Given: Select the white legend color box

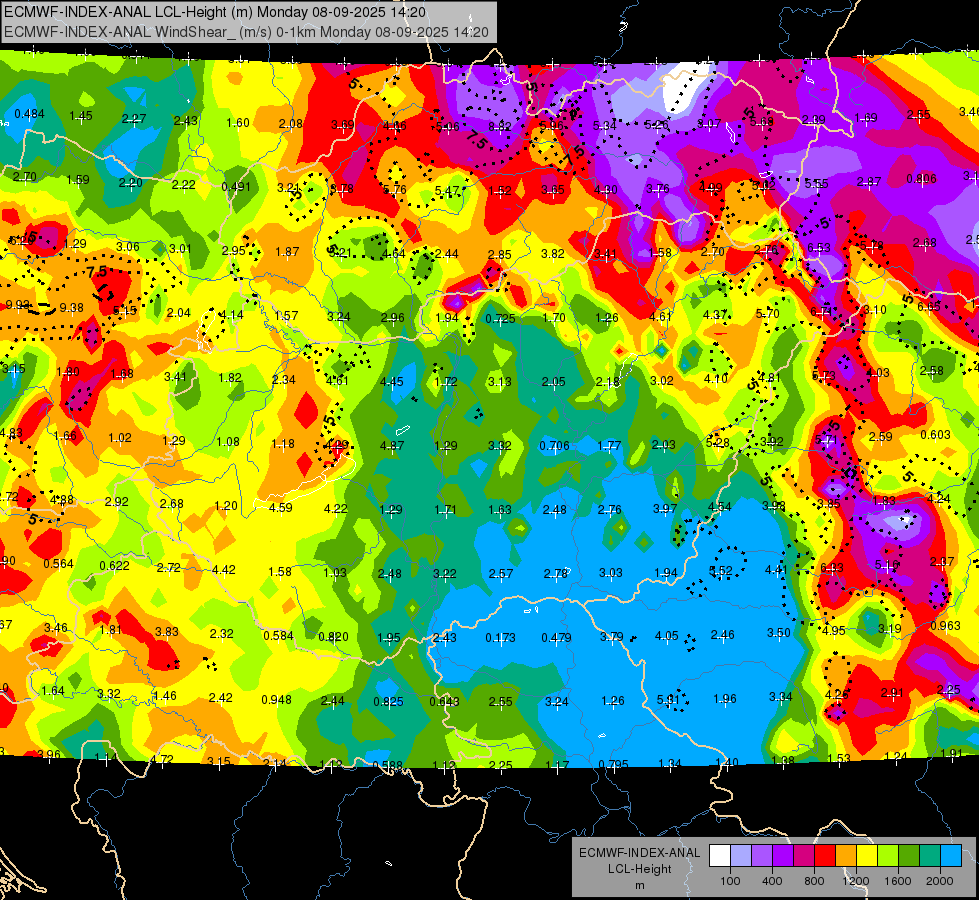Looking at the screenshot, I should click(720, 856).
